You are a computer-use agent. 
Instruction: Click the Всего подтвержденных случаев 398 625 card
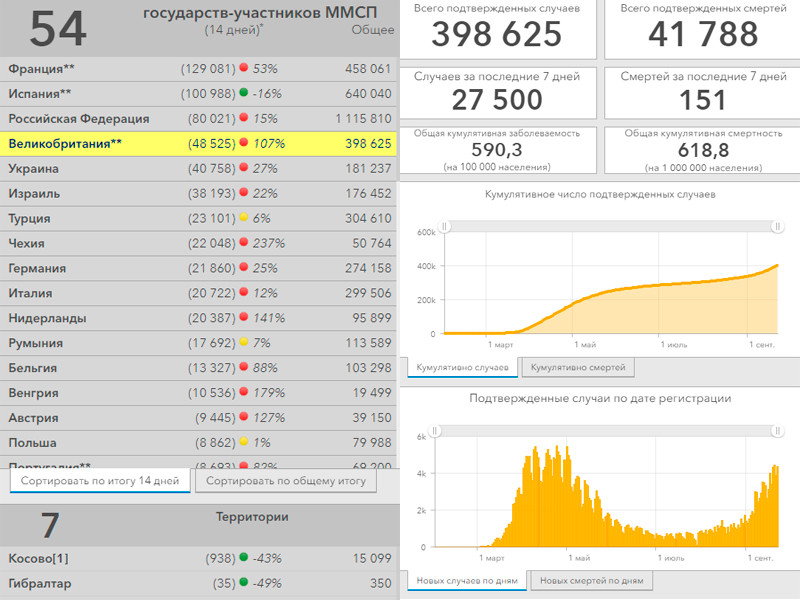click(497, 30)
